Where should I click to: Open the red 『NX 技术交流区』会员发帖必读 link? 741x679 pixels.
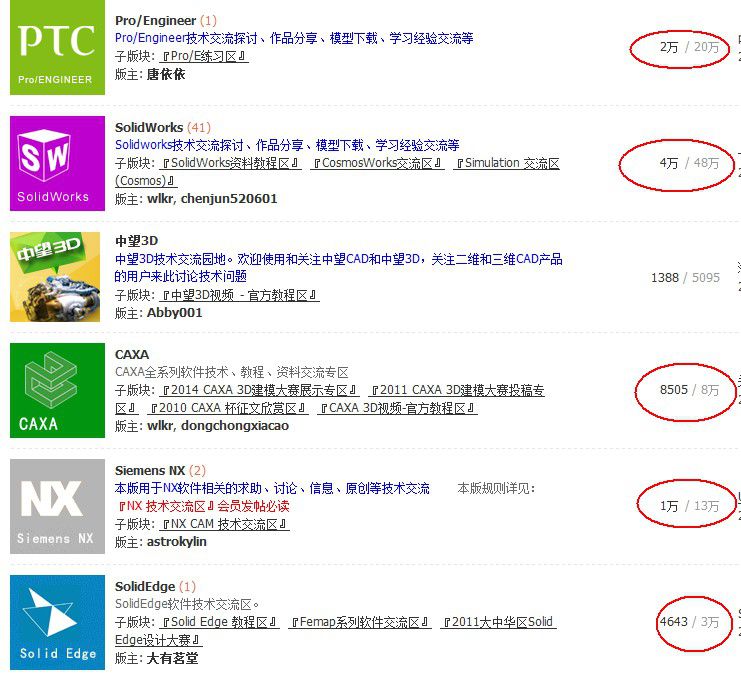pyautogui.click(x=202, y=506)
